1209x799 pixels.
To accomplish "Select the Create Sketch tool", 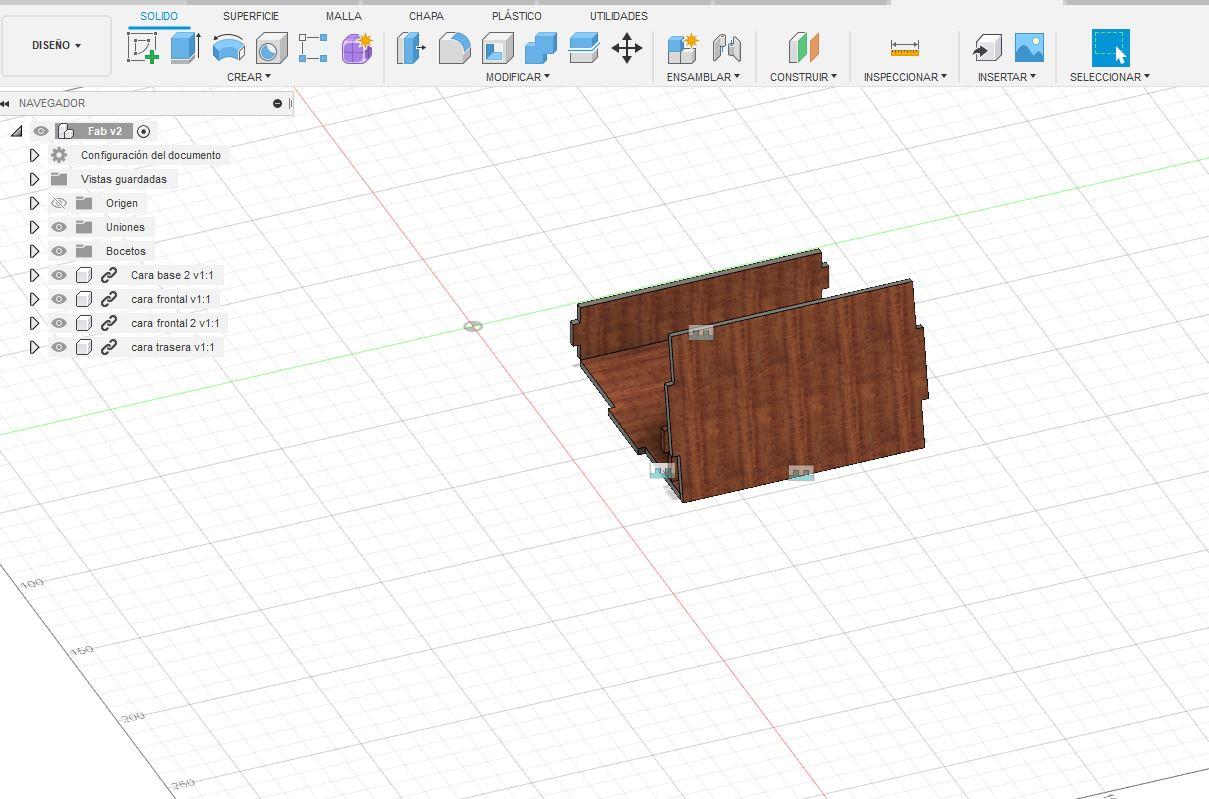I will point(143,47).
